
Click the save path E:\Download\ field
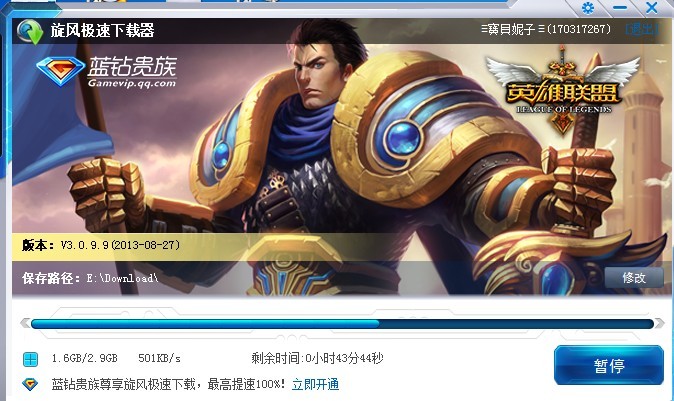pos(123,278)
